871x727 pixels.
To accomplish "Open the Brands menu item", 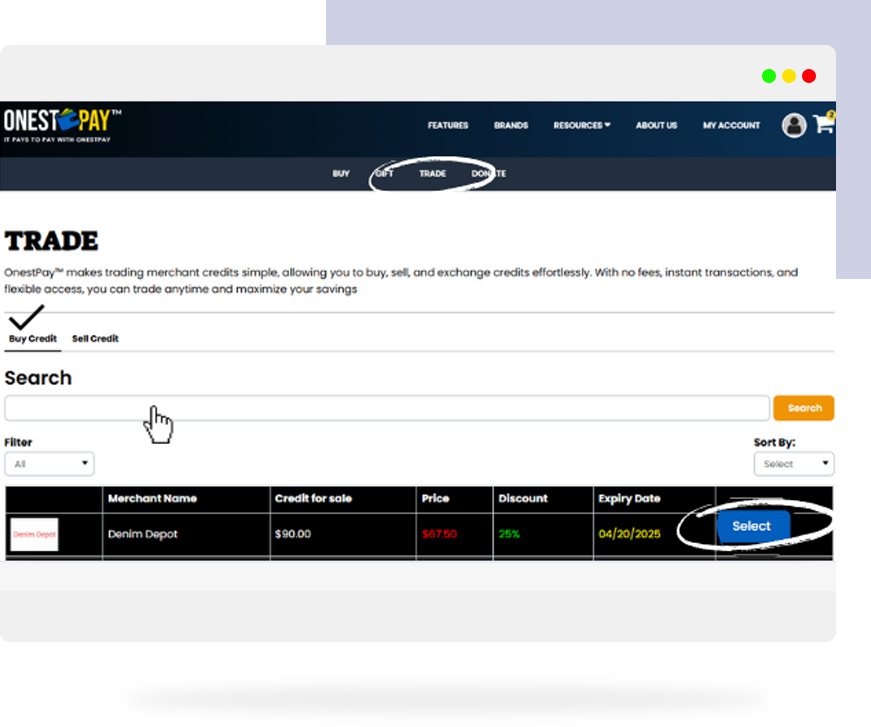I will click(x=511, y=125).
